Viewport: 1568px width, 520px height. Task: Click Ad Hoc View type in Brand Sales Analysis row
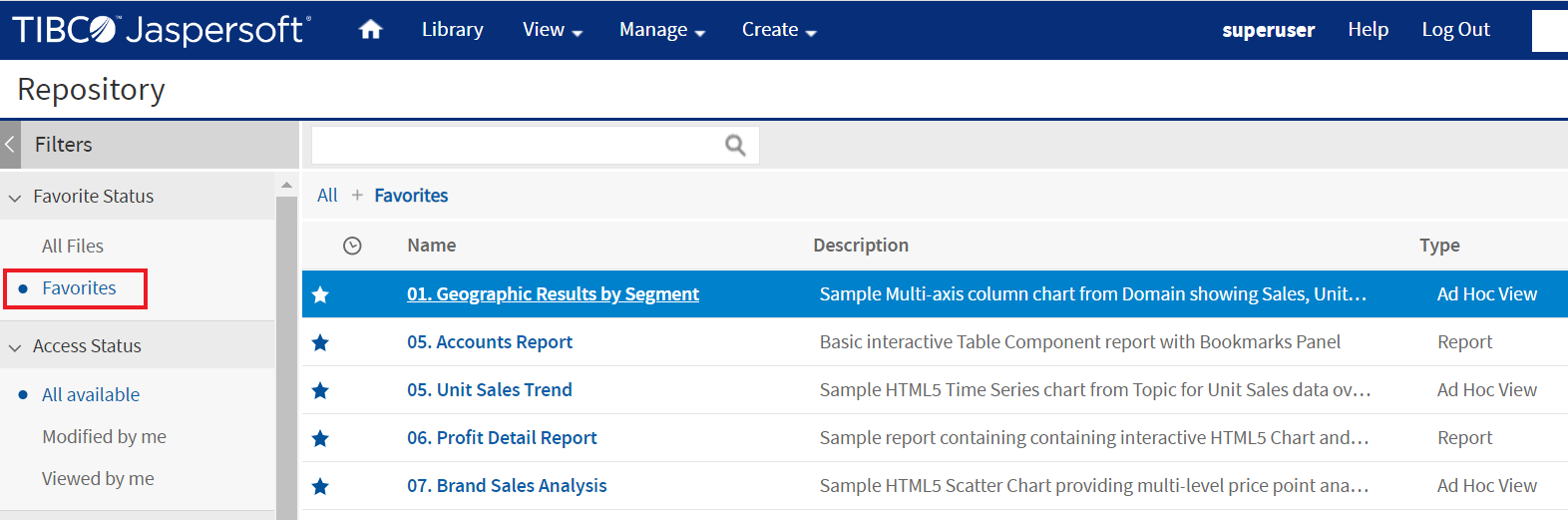pos(1487,486)
